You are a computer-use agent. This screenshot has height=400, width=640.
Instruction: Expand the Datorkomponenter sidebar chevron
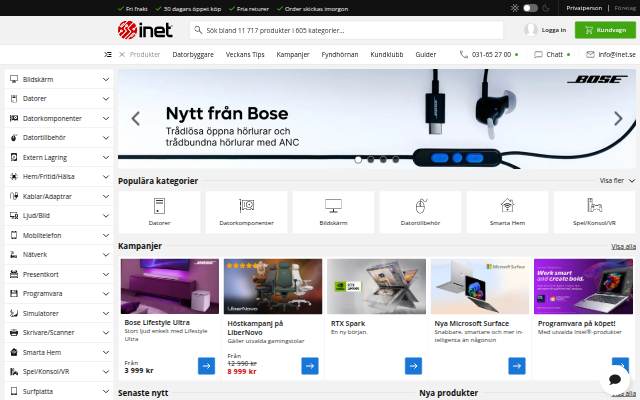(106, 118)
